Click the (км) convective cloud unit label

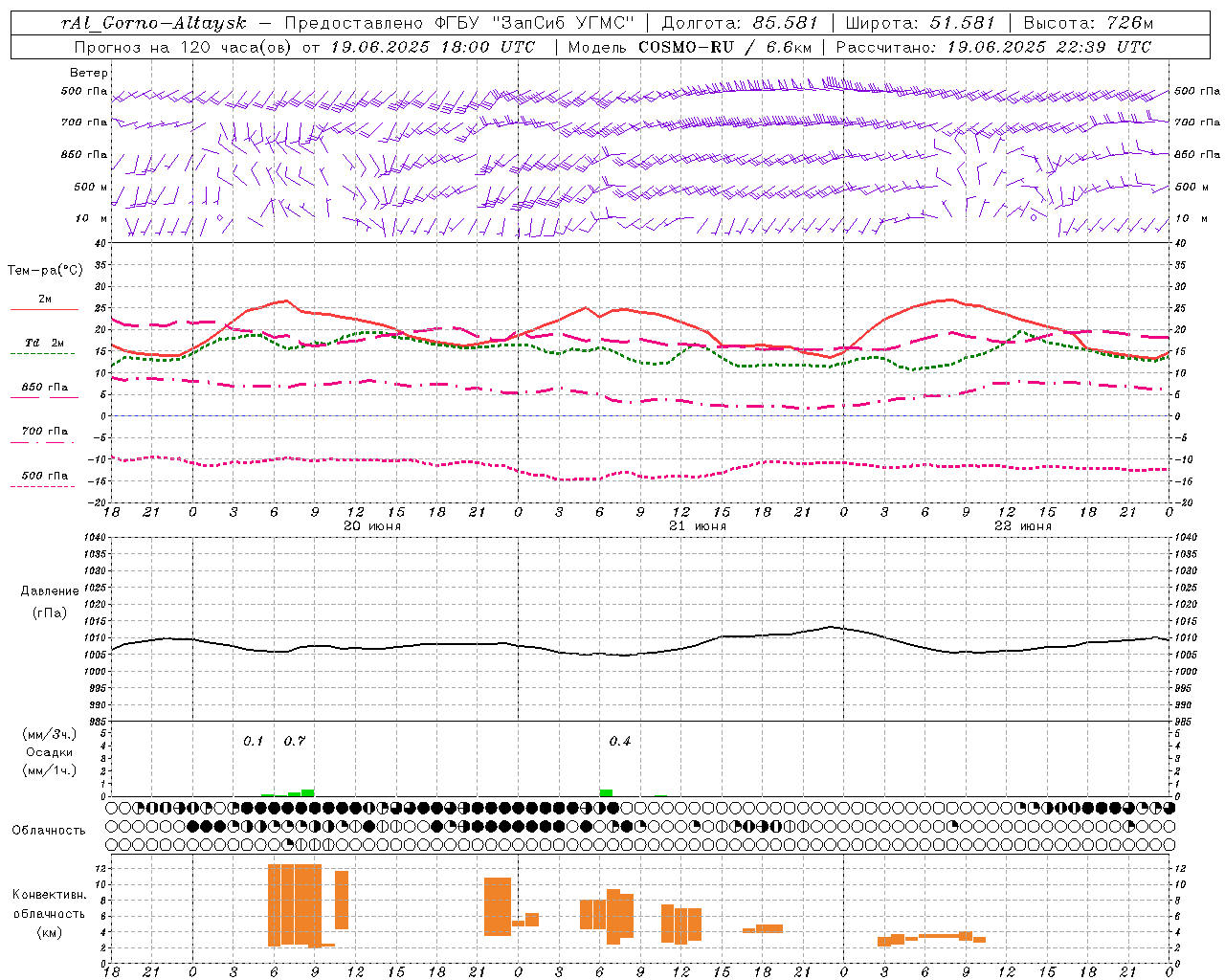[50, 932]
